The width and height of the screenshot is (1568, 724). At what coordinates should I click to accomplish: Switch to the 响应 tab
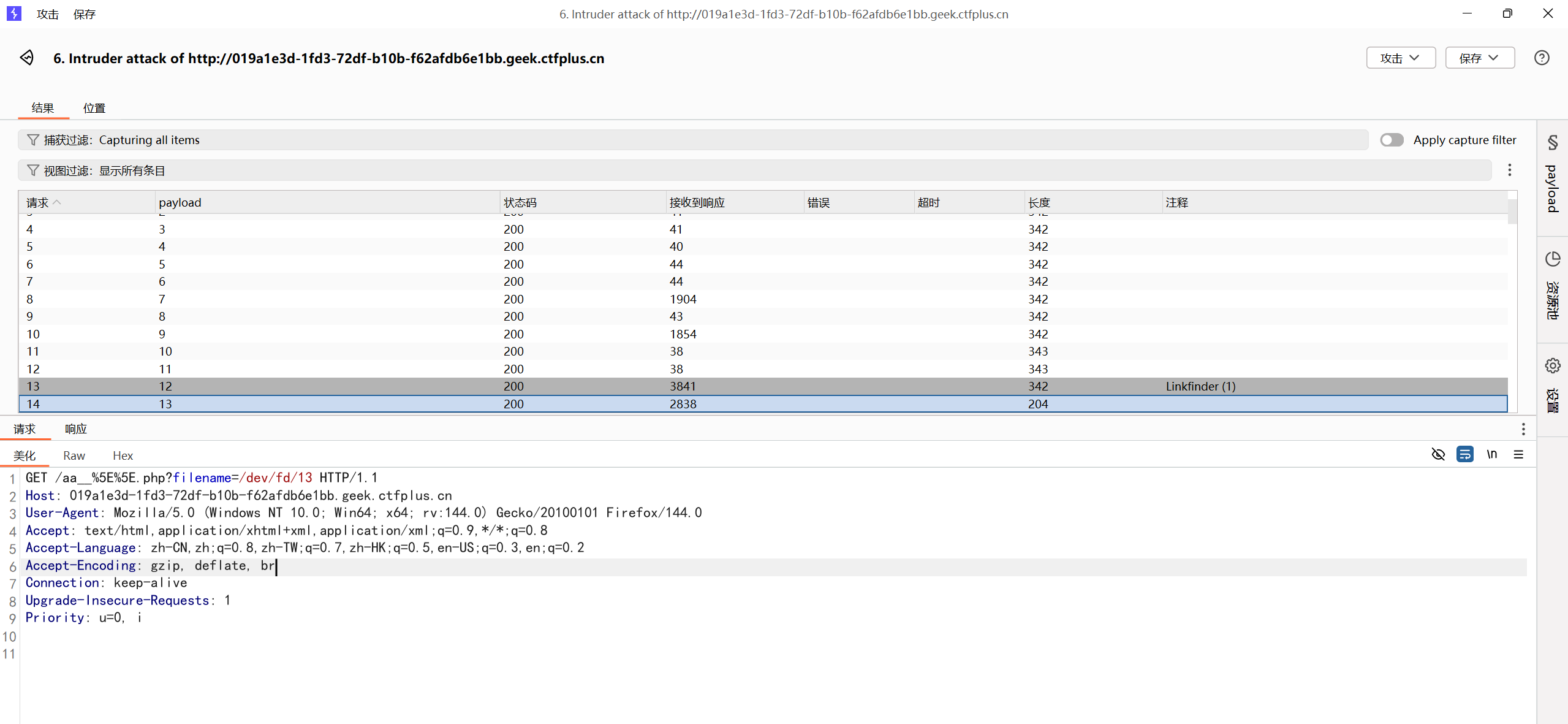click(76, 429)
